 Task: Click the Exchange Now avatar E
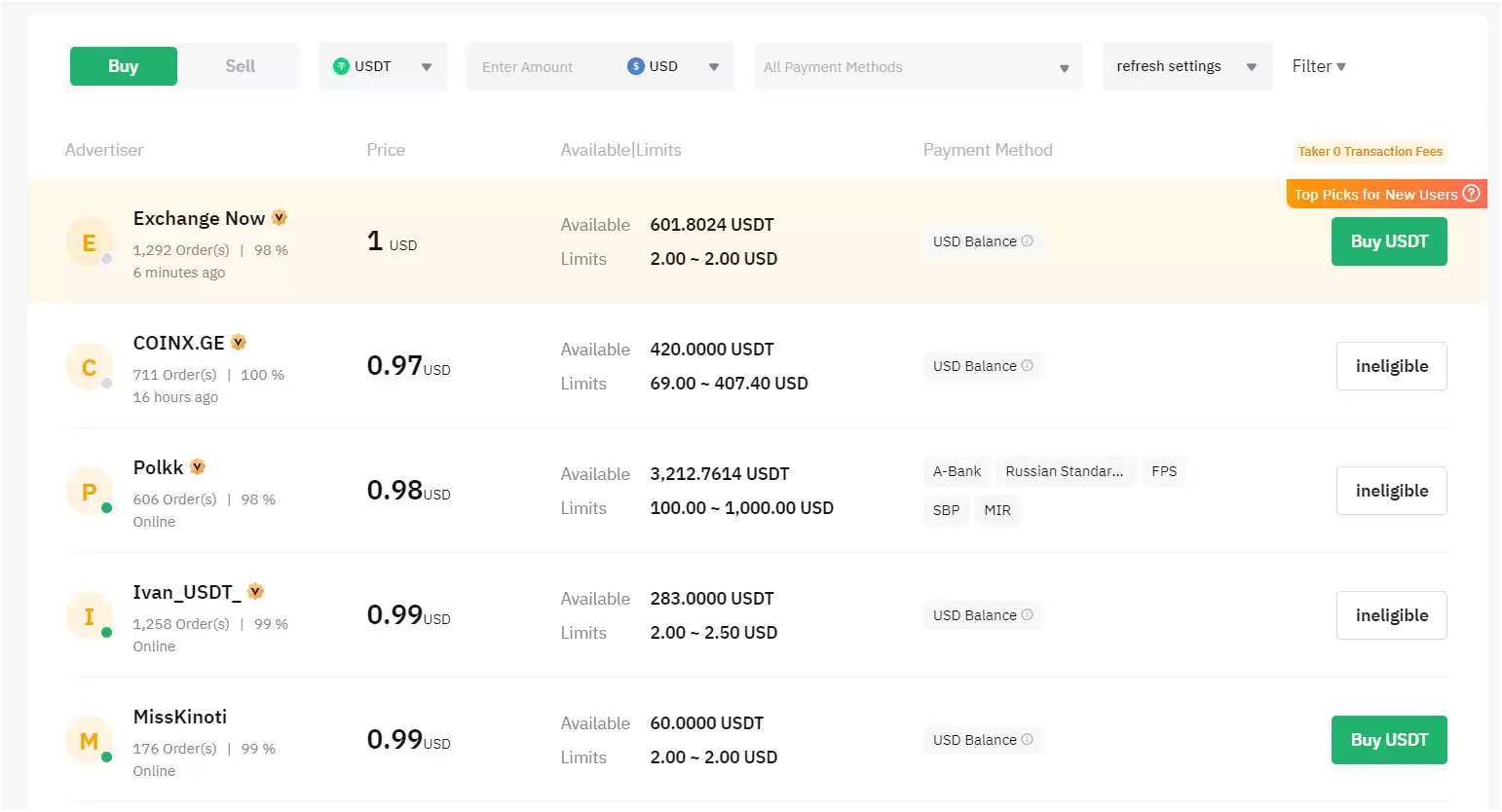(x=89, y=241)
